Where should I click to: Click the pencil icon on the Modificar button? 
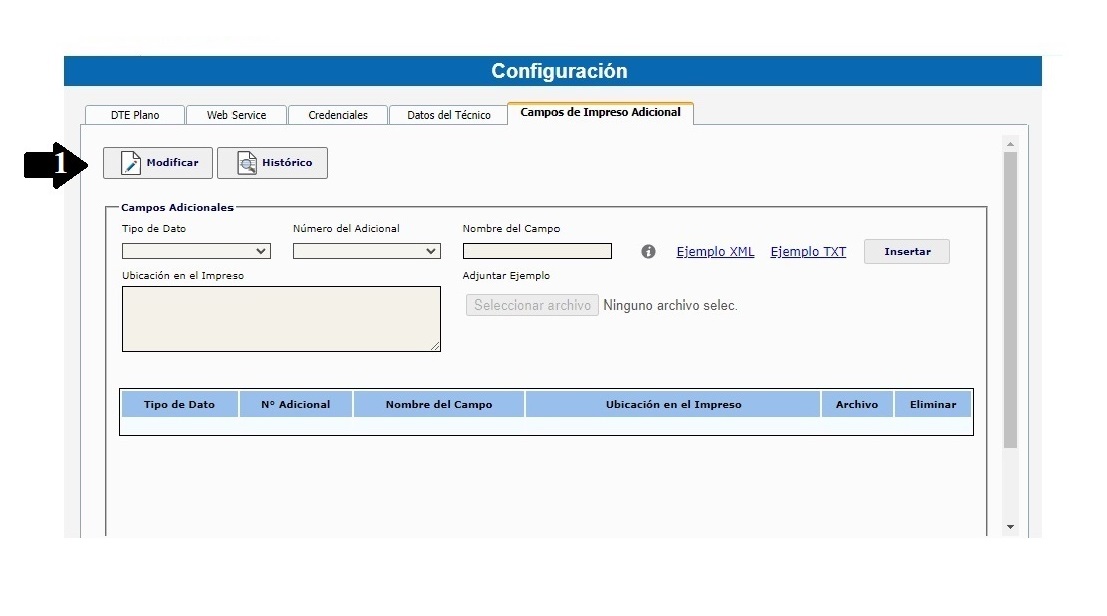(131, 162)
